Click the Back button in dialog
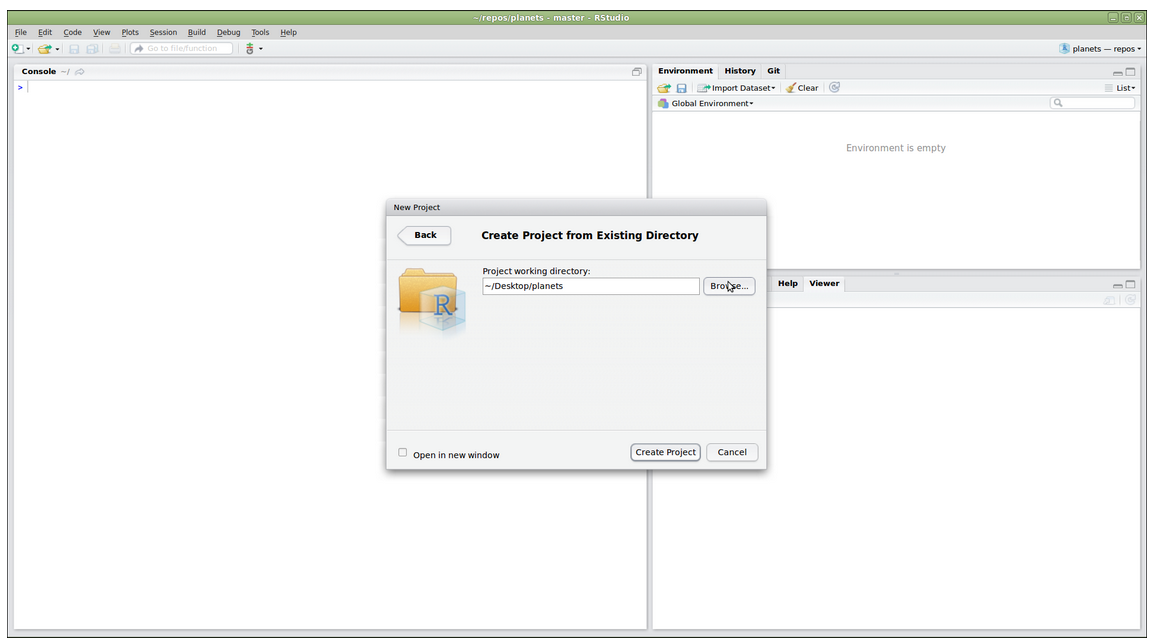The width and height of the screenshot is (1157, 644). (x=425, y=235)
